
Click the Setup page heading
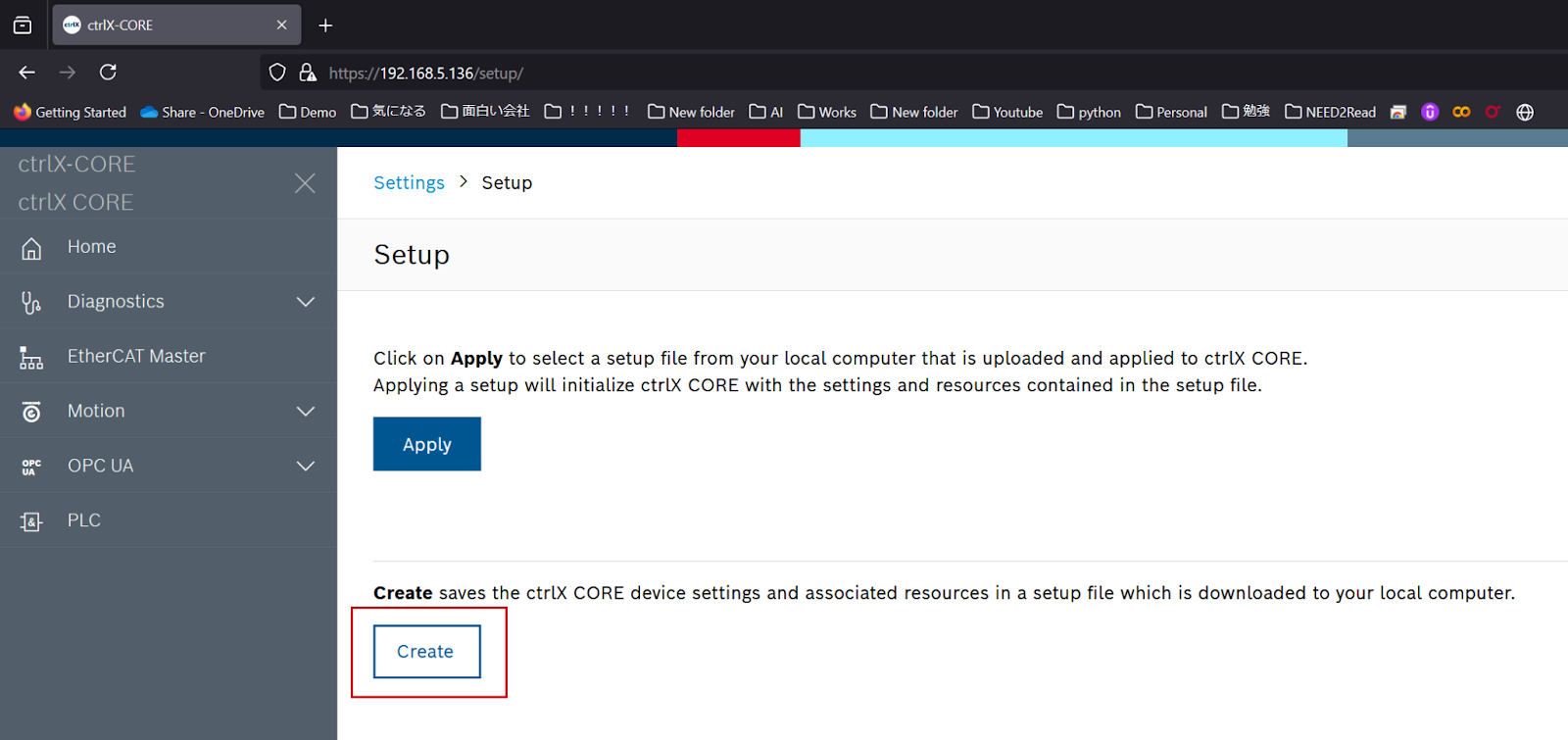point(412,255)
